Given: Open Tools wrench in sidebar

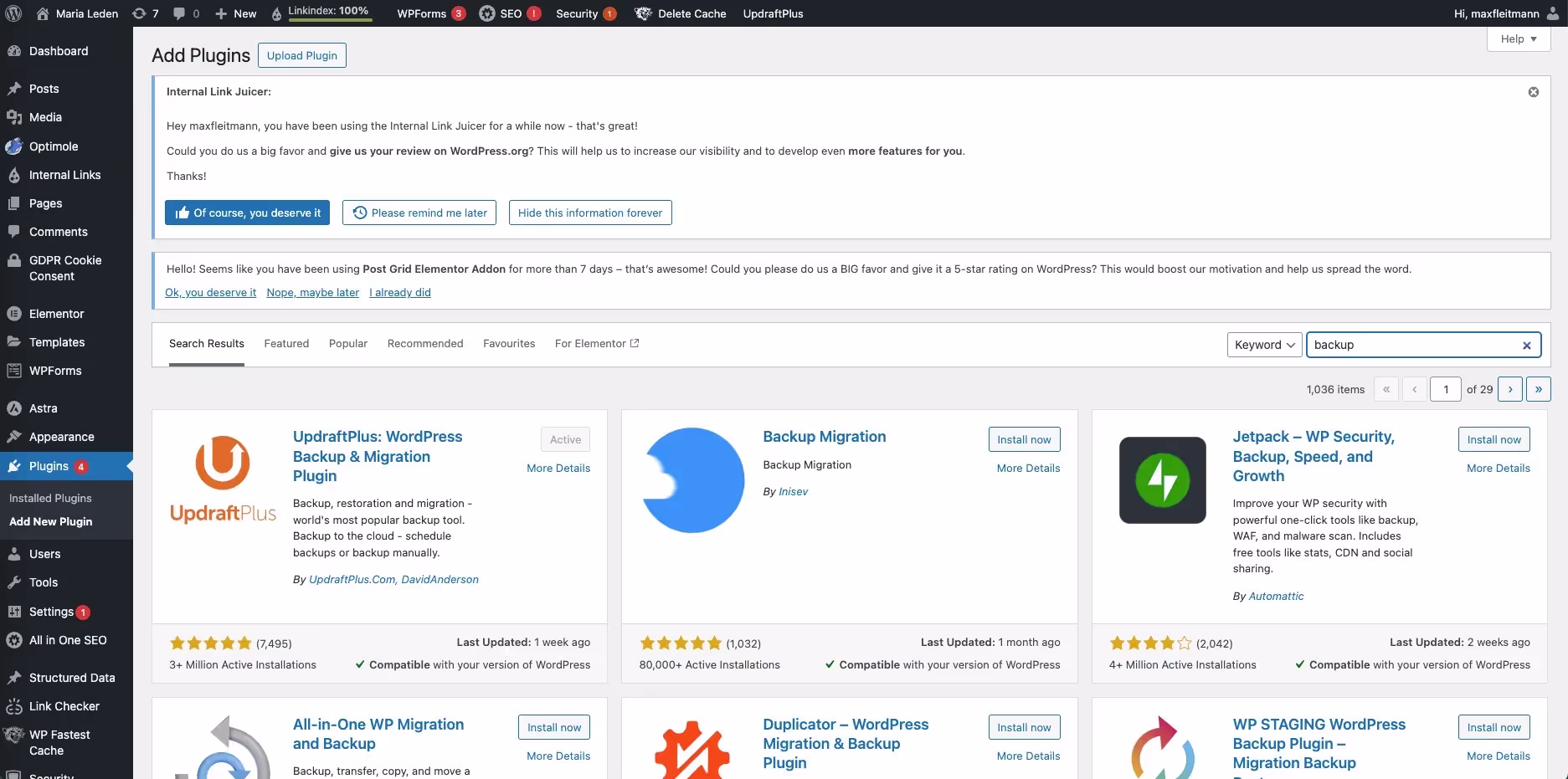Looking at the screenshot, I should [x=14, y=582].
